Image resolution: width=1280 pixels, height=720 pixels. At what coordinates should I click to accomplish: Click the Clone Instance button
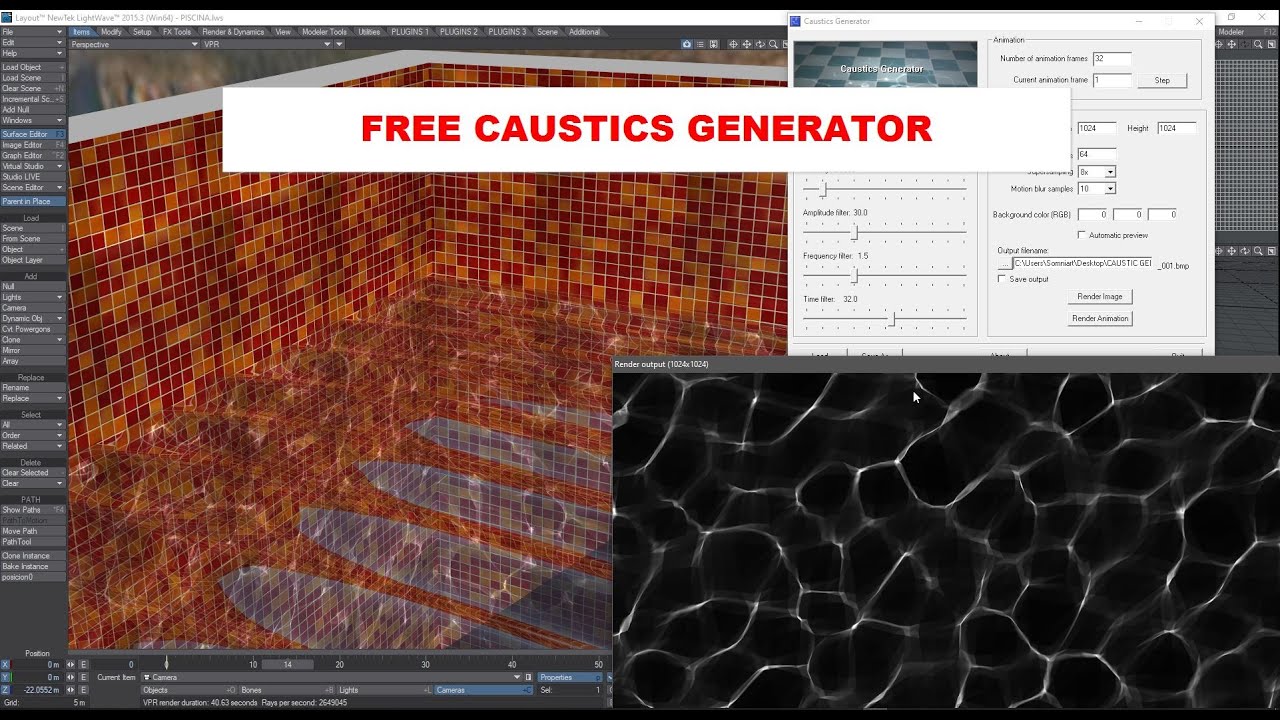(x=33, y=556)
